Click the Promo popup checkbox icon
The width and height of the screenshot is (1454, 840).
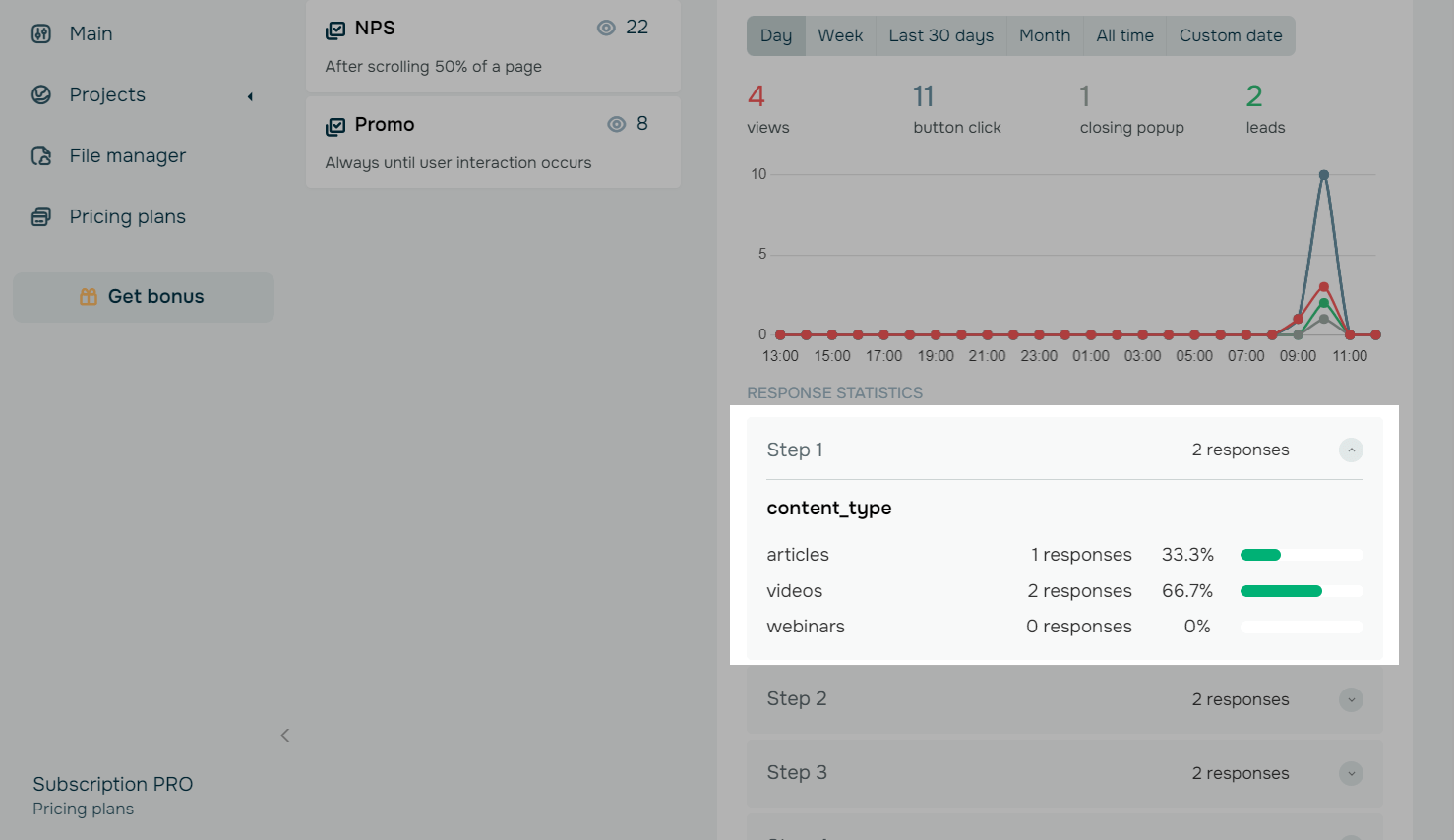tap(335, 126)
